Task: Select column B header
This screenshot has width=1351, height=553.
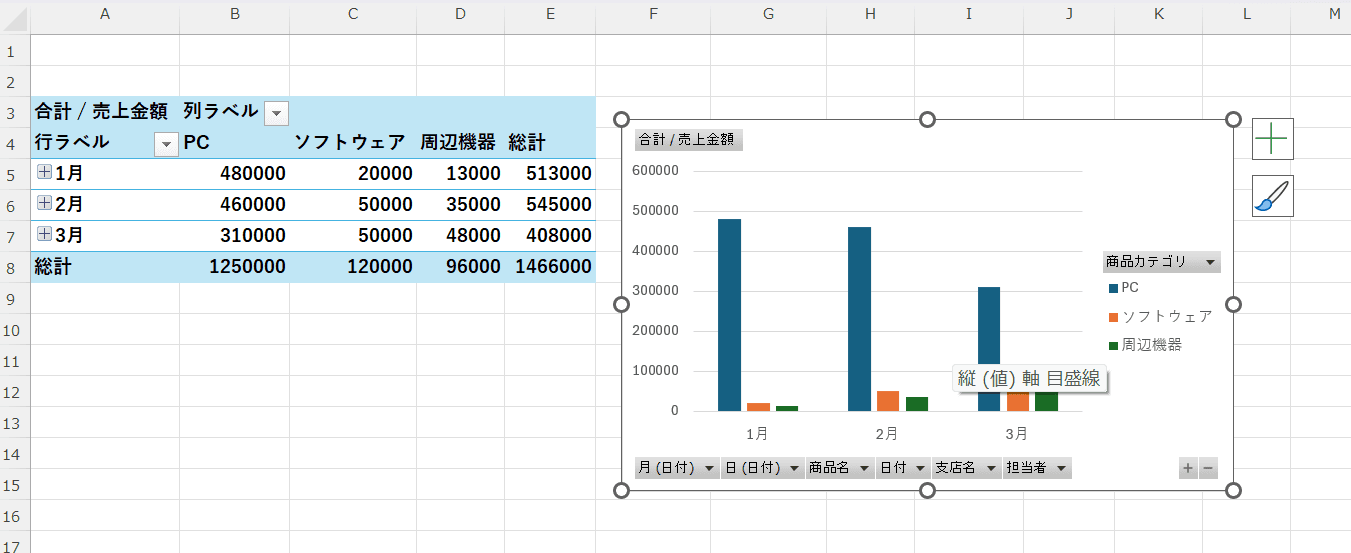Action: (x=234, y=13)
